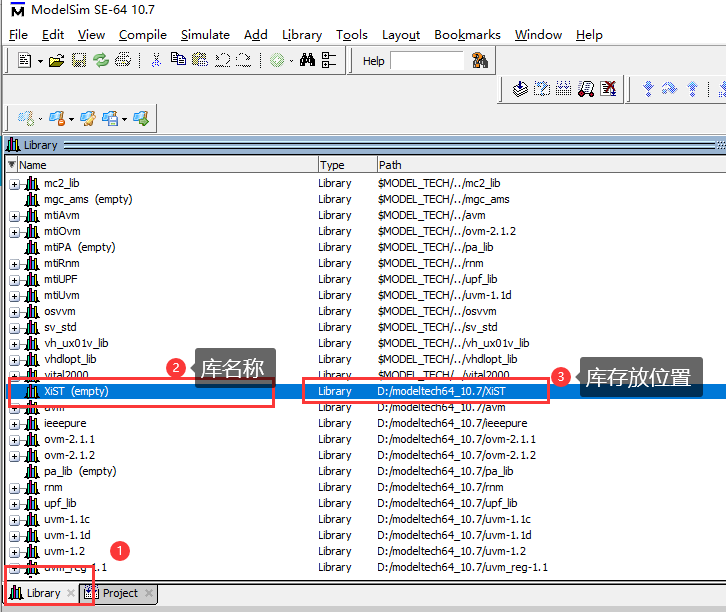Close the Project tab with its x
Viewport: 726px width, 612px height.
click(149, 593)
